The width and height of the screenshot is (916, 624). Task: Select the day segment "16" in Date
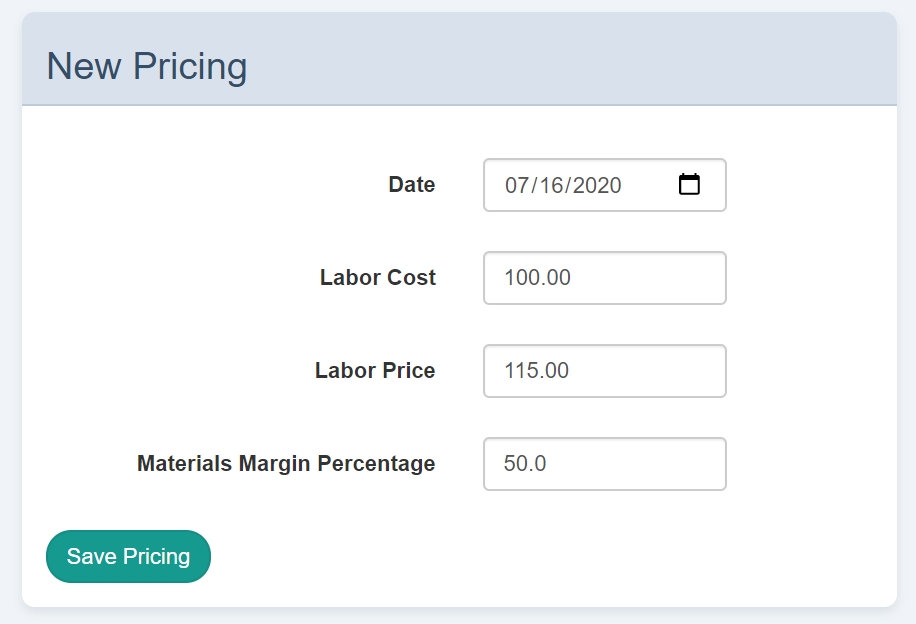[x=549, y=185]
